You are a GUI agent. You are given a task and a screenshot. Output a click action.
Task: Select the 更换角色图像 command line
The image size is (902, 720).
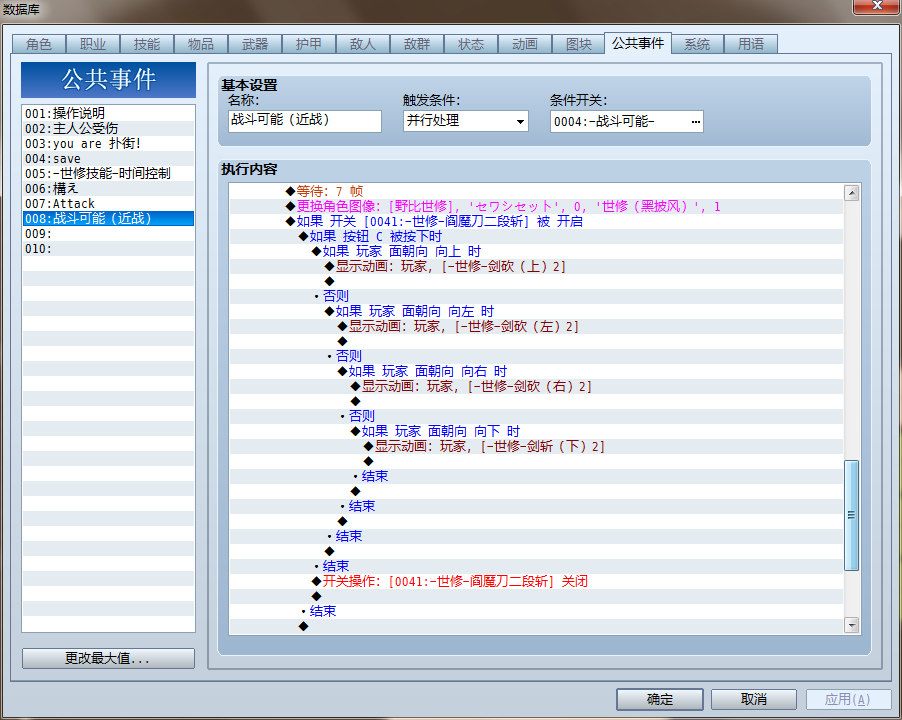click(x=536, y=206)
